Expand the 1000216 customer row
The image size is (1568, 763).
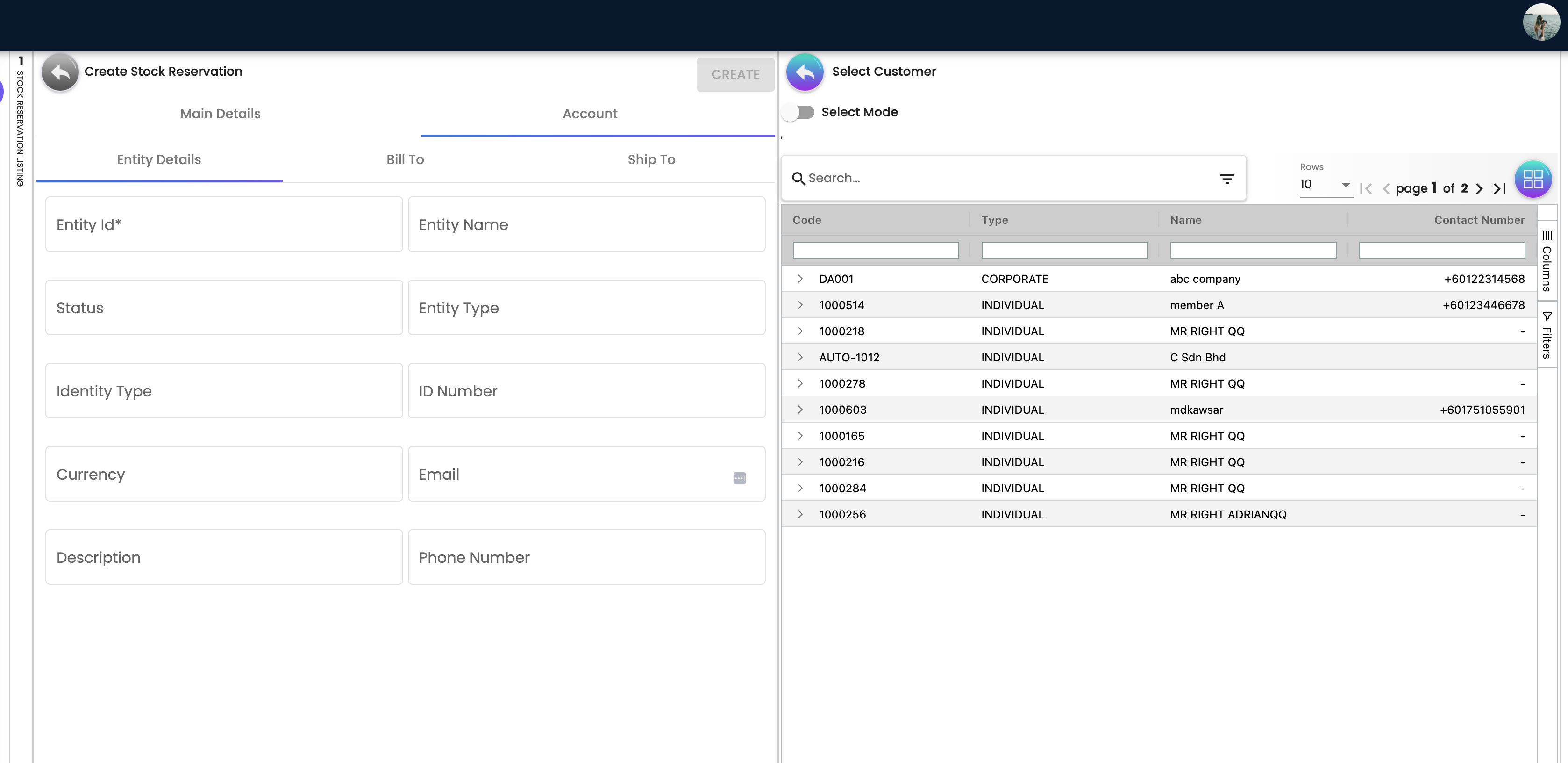pos(800,462)
